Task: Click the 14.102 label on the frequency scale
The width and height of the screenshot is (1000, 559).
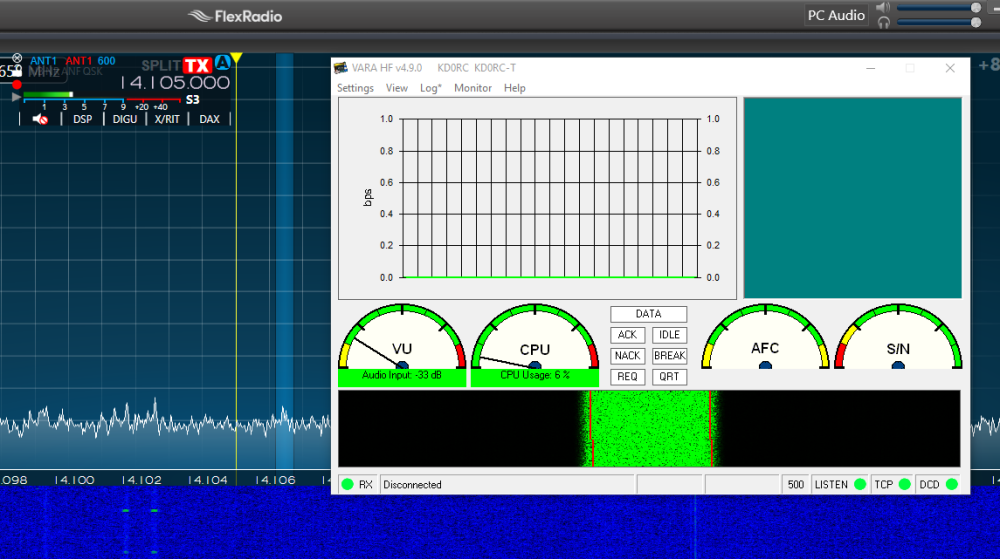Action: (x=142, y=480)
